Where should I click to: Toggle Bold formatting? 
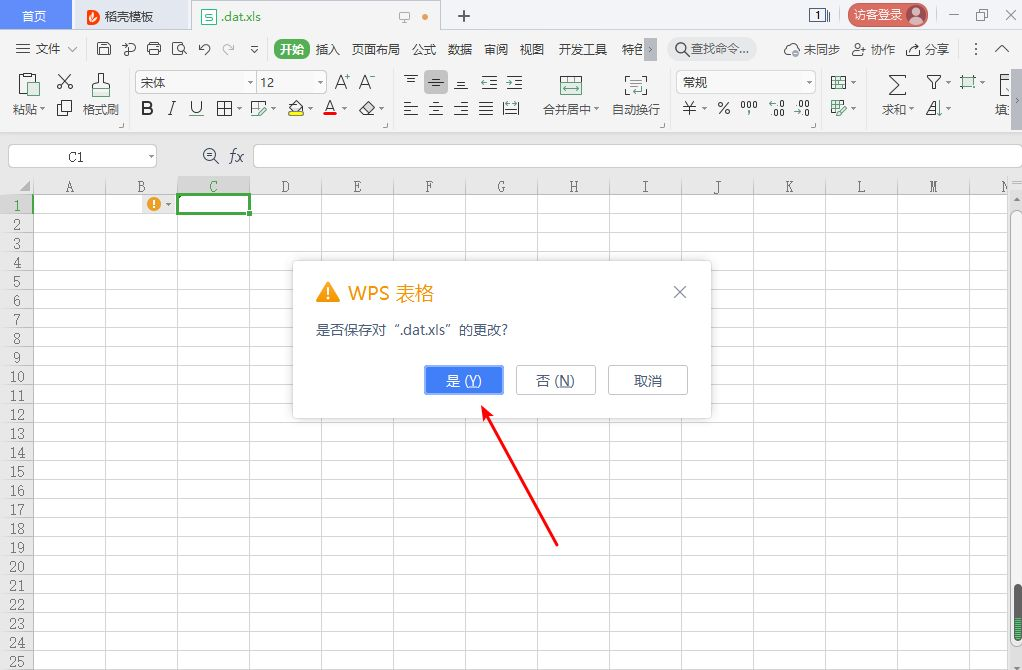point(147,108)
